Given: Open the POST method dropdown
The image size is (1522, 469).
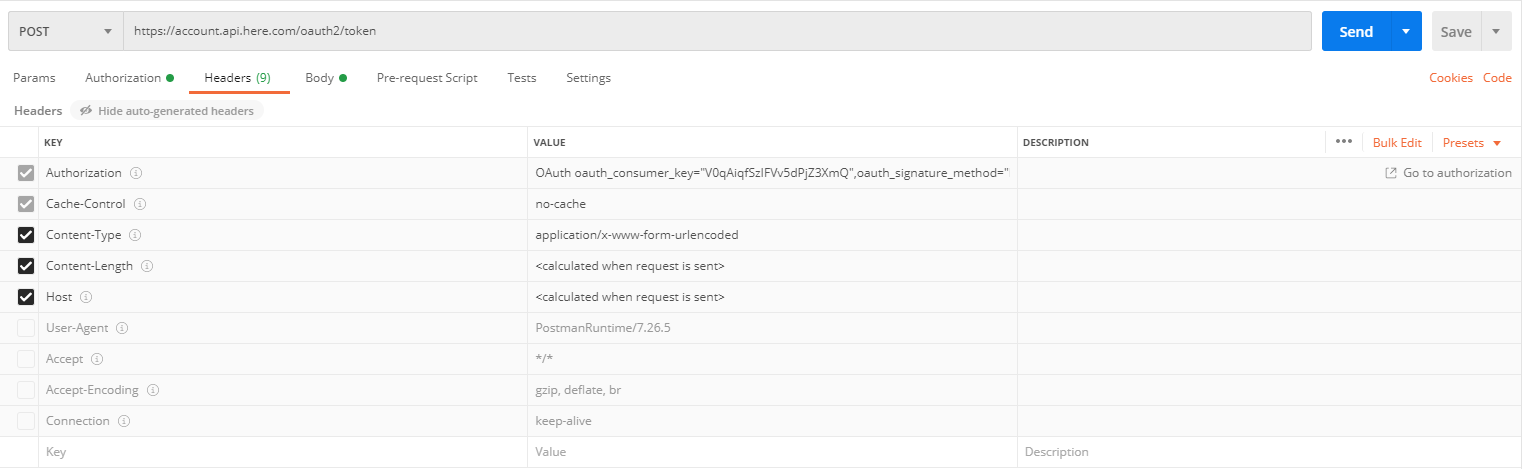Looking at the screenshot, I should tap(65, 32).
